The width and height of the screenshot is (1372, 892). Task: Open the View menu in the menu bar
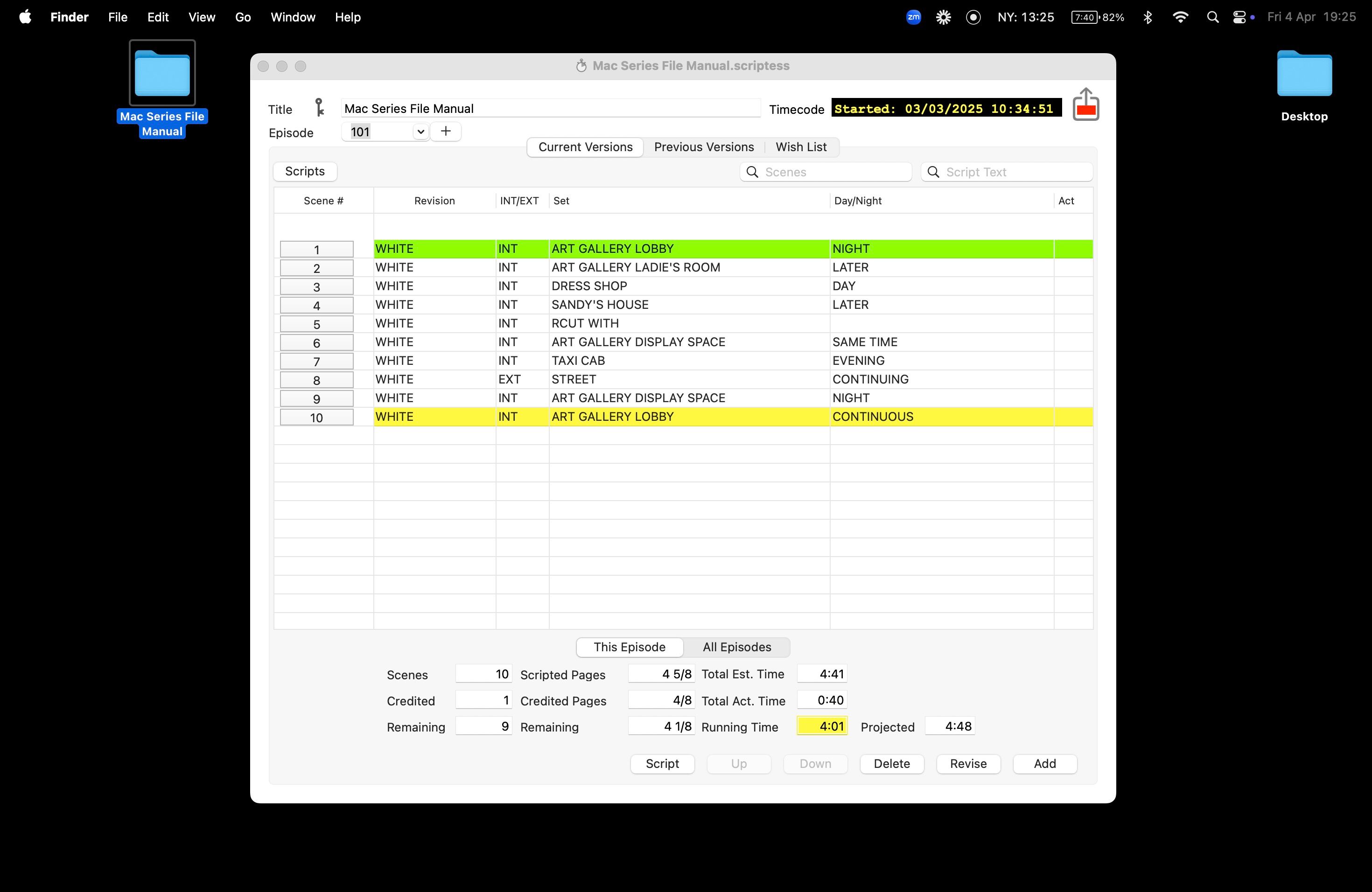201,17
